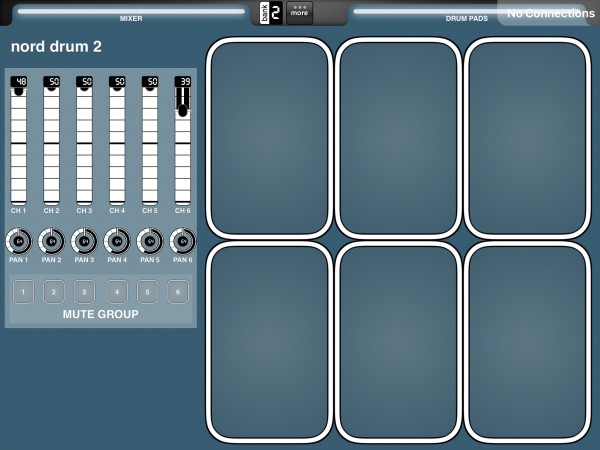Tap the bottom-left drum pad
600x450 pixels.
[269, 342]
